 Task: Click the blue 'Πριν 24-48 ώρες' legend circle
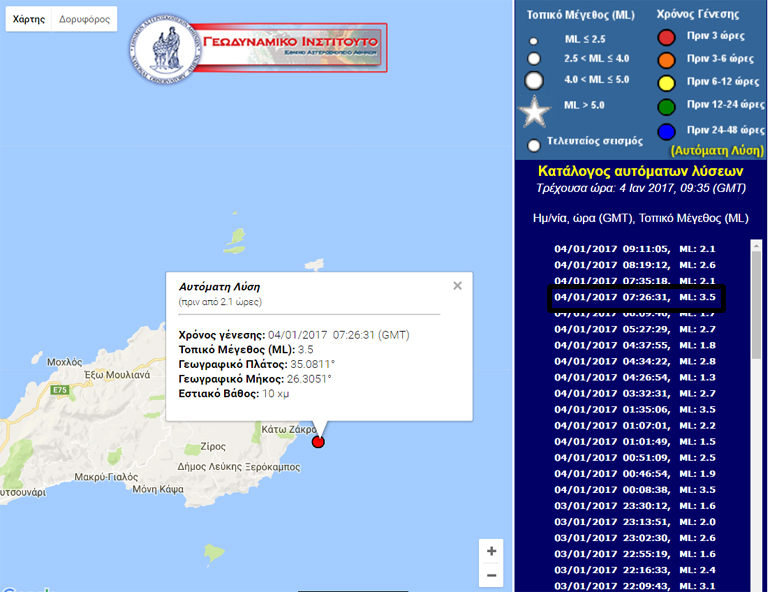click(667, 131)
